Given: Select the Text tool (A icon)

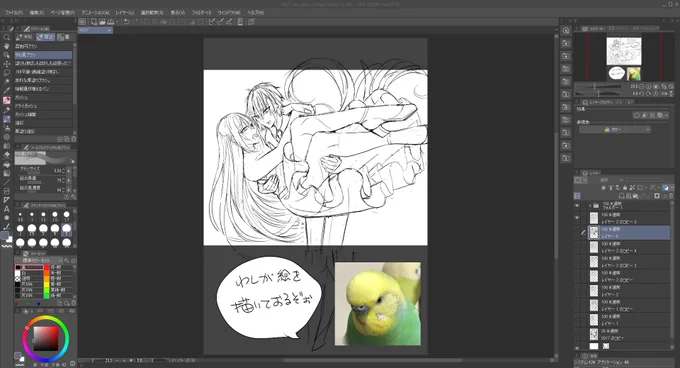Looking at the screenshot, I should (x=7, y=209).
